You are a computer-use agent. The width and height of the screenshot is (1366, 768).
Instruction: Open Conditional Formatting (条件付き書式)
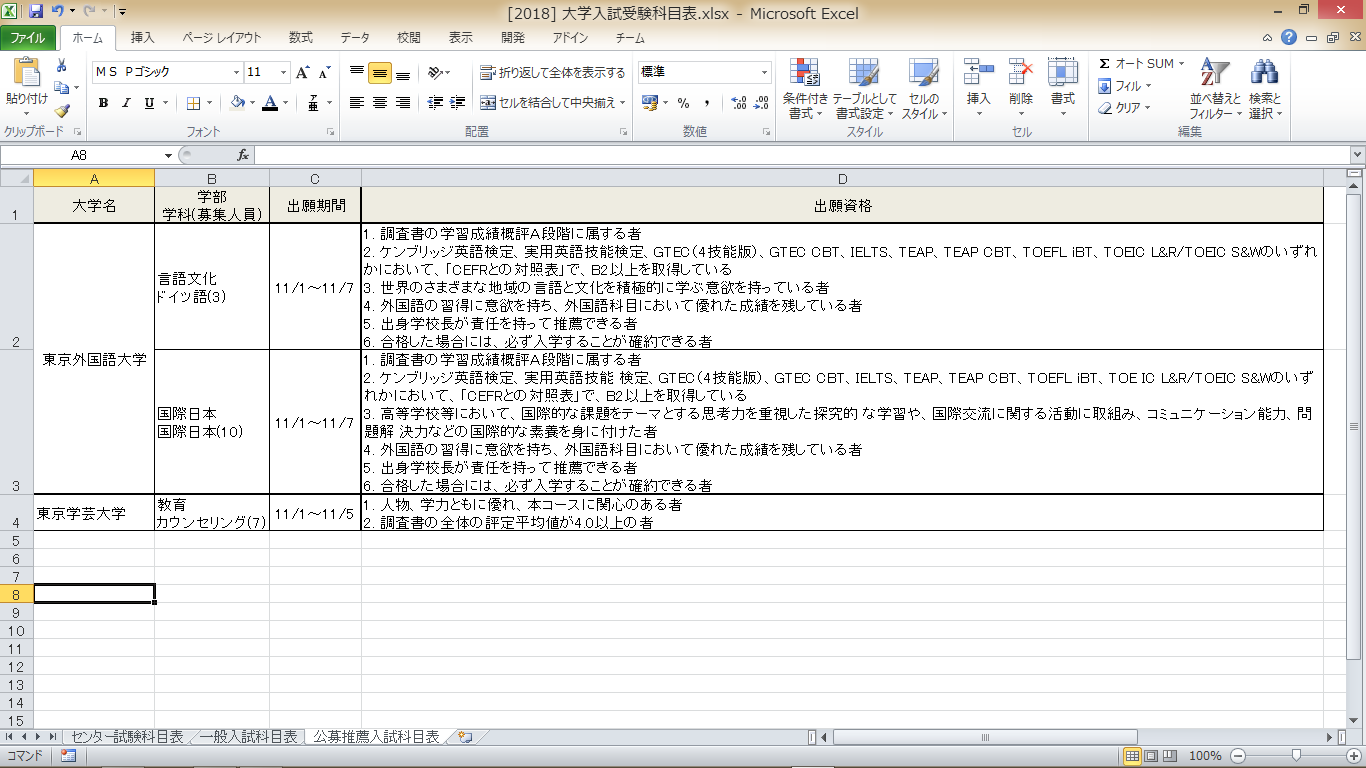click(805, 89)
